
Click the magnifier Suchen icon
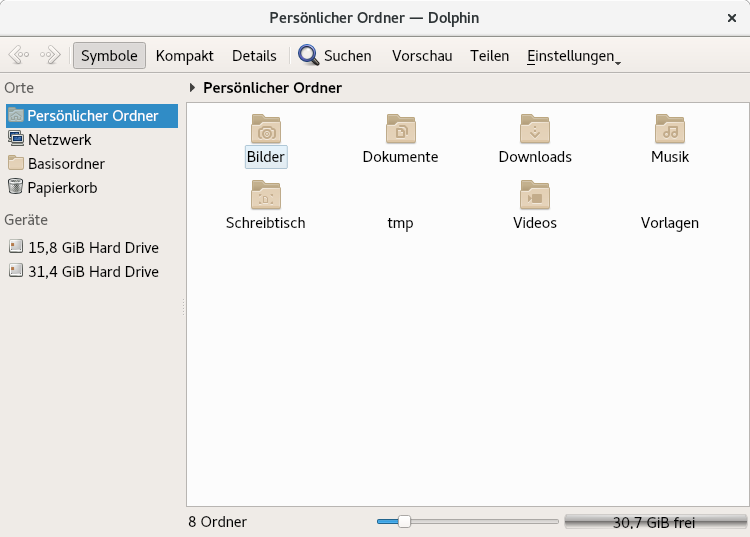309,56
